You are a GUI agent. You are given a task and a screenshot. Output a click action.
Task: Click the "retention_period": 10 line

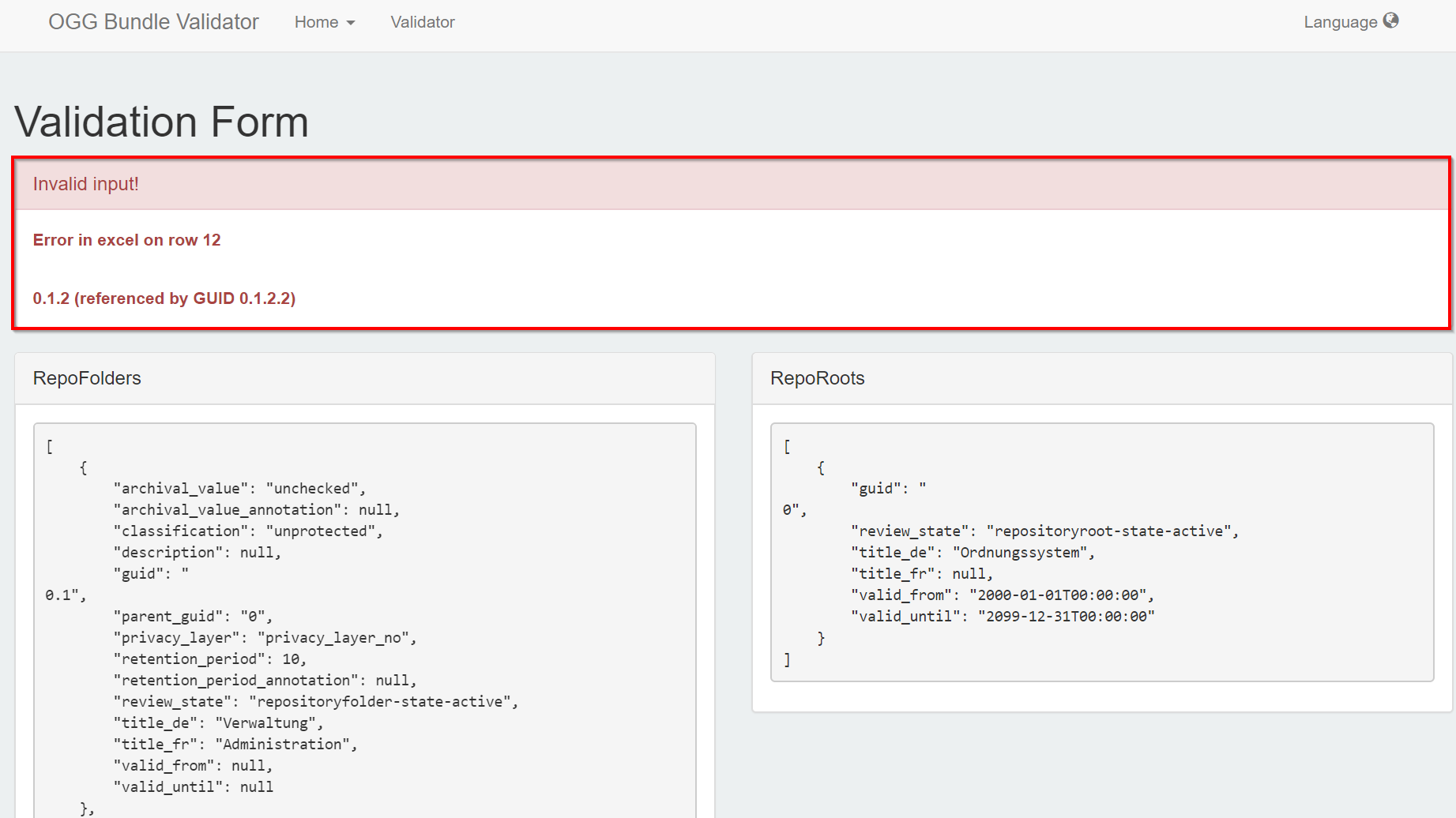(x=209, y=659)
